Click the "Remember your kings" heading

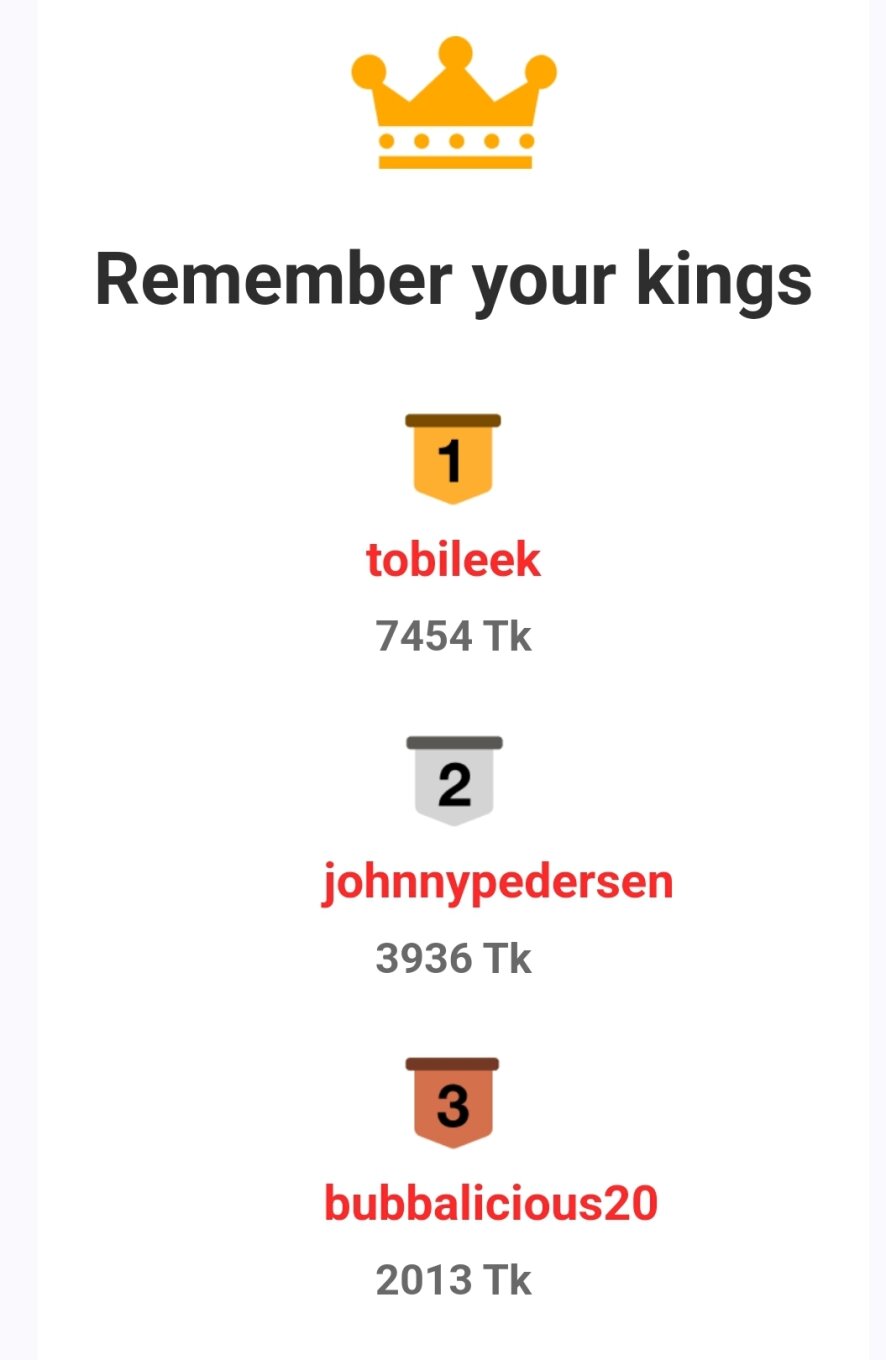[453, 280]
